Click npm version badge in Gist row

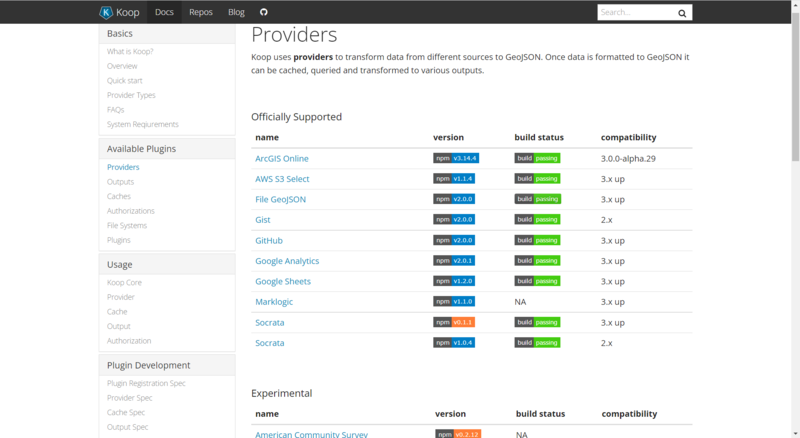pyautogui.click(x=454, y=220)
